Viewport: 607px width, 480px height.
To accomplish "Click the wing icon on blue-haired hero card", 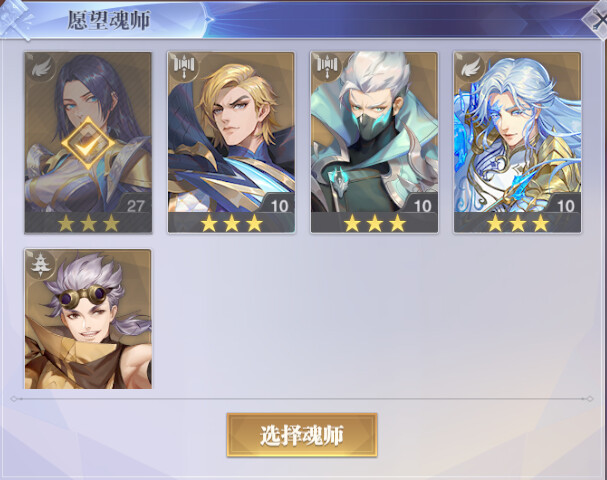I will [470, 67].
